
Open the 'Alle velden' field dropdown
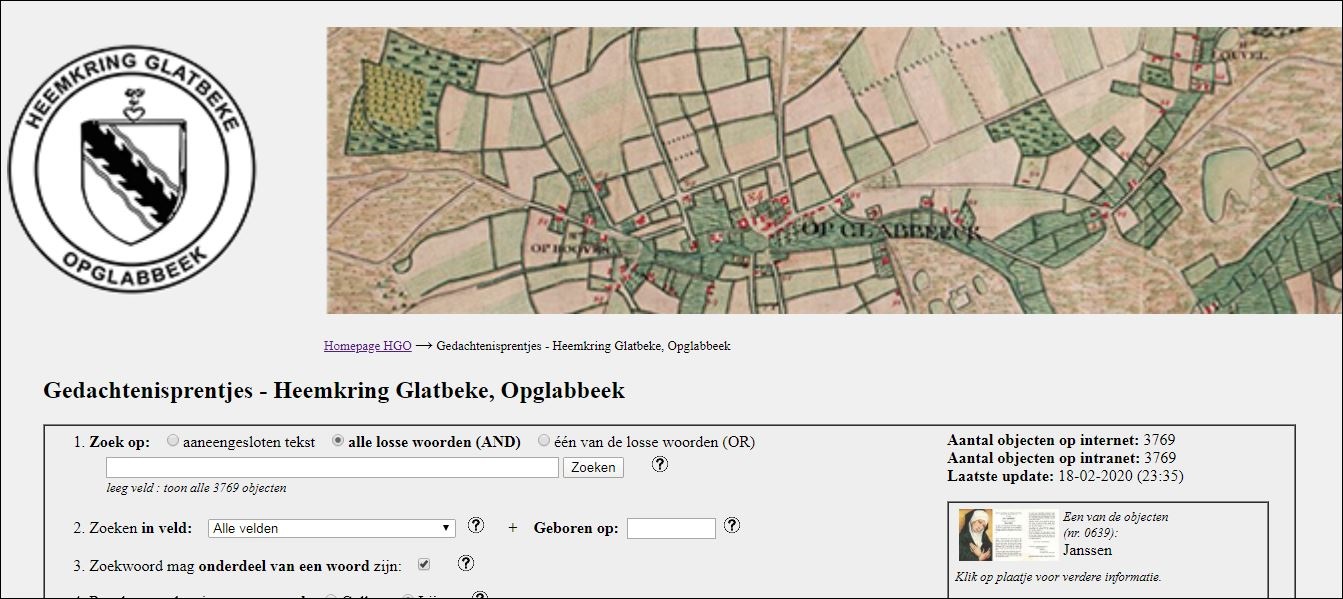tap(331, 528)
